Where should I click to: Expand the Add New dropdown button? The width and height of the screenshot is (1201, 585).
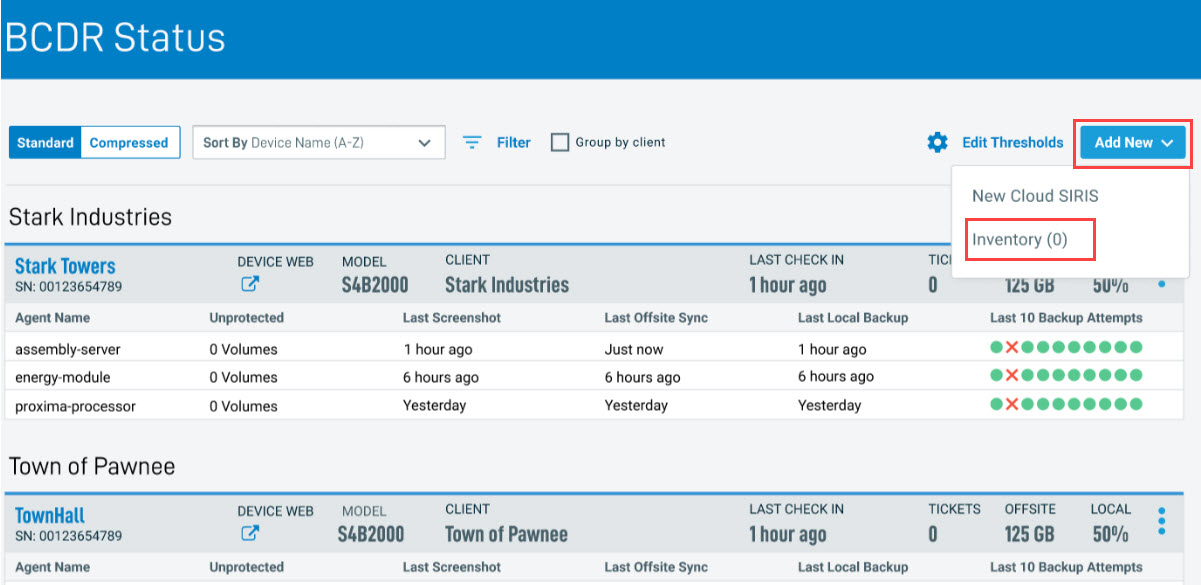click(1133, 142)
